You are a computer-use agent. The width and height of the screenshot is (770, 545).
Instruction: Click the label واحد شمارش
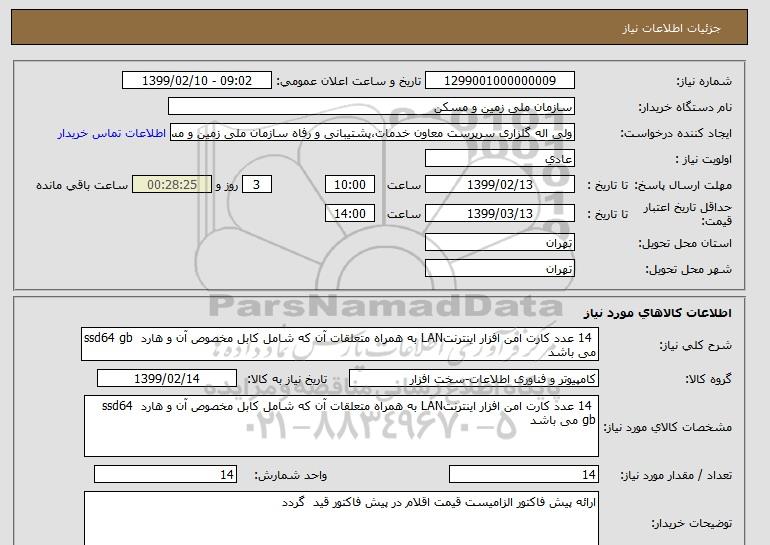point(291,476)
